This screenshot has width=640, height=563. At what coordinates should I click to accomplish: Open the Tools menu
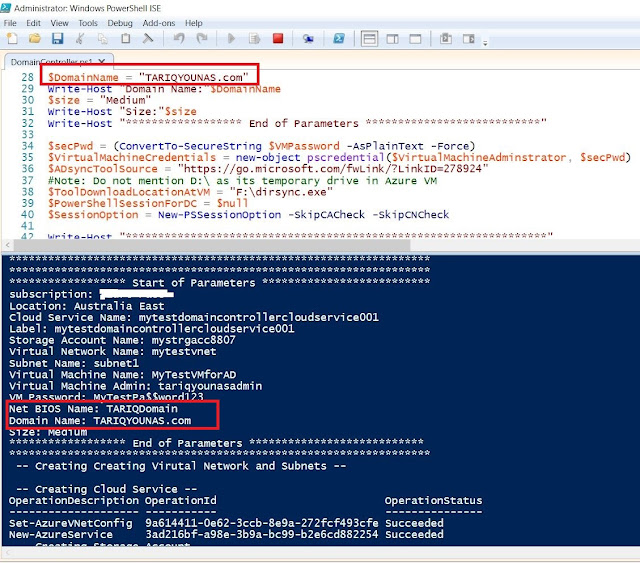(x=88, y=23)
